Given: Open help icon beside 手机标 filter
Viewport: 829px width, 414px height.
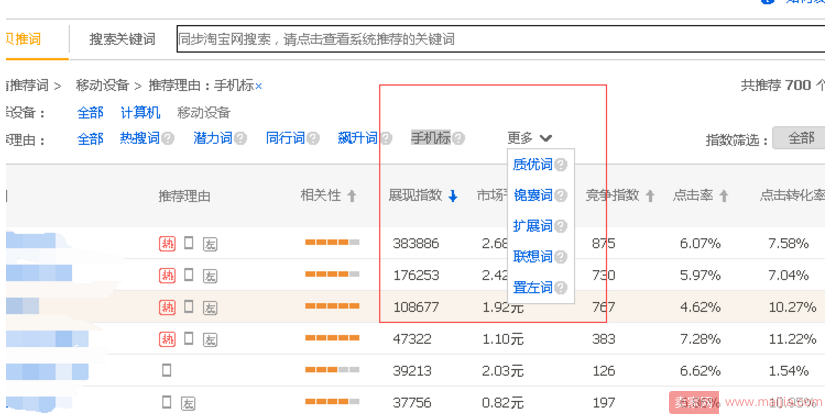Looking at the screenshot, I should click(458, 139).
